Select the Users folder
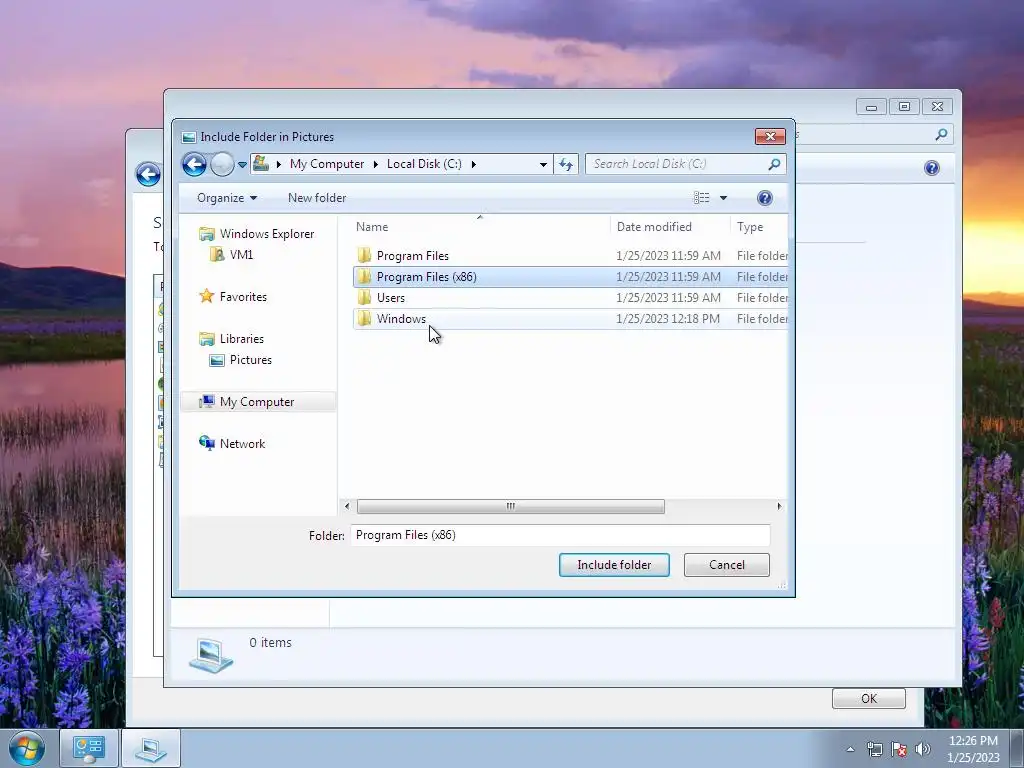This screenshot has width=1024, height=768. pyautogui.click(x=570, y=298)
